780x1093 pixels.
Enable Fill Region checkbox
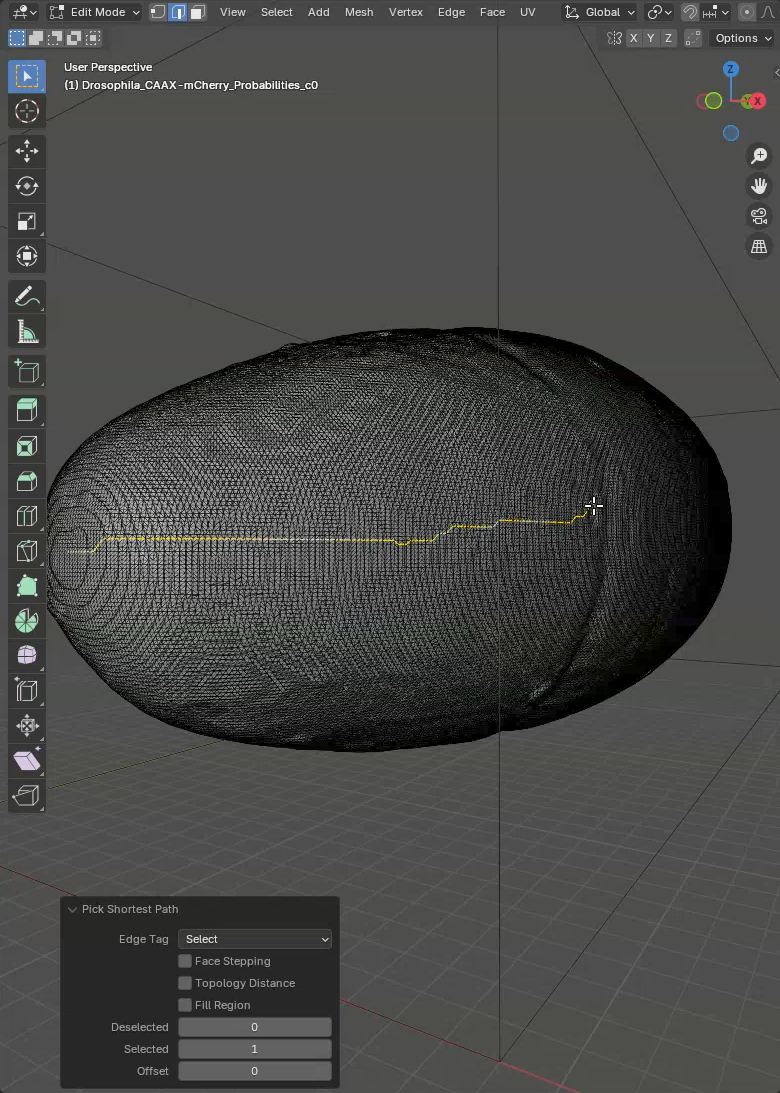(185, 1005)
